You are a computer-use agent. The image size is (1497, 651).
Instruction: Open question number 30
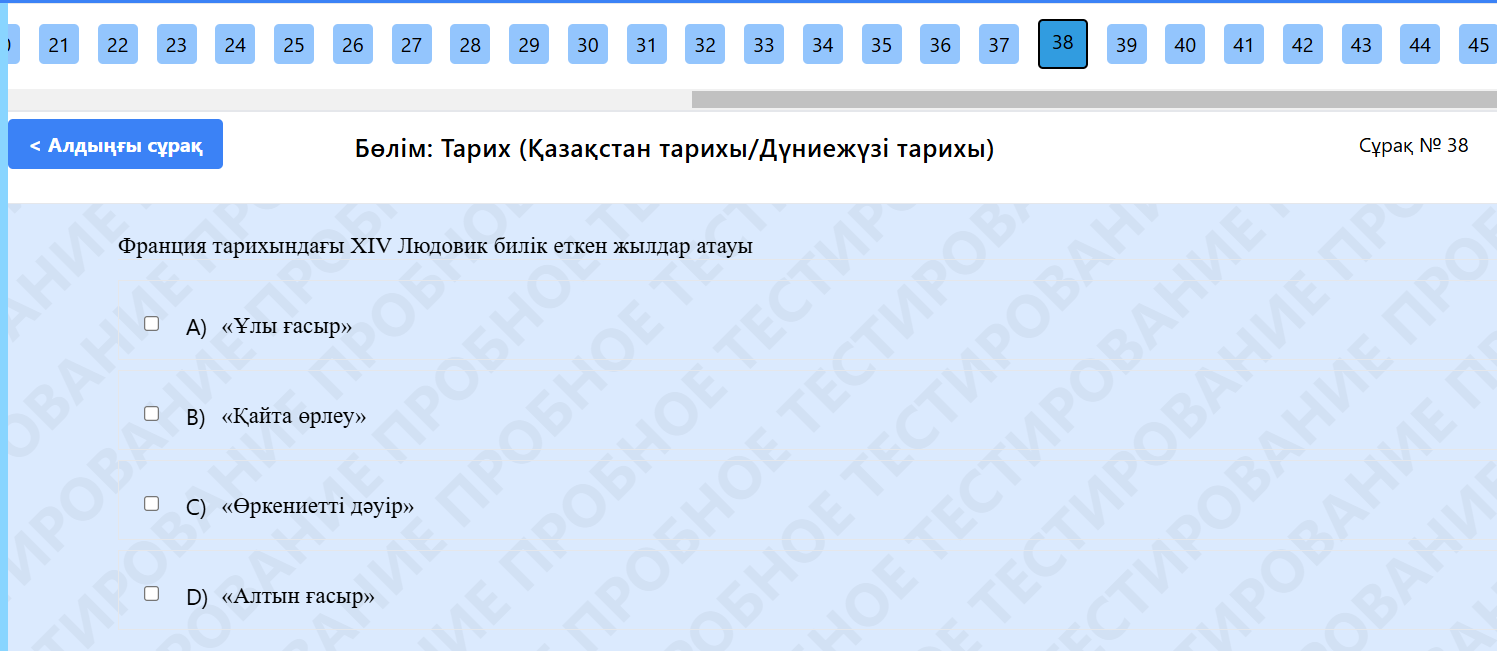(x=588, y=45)
